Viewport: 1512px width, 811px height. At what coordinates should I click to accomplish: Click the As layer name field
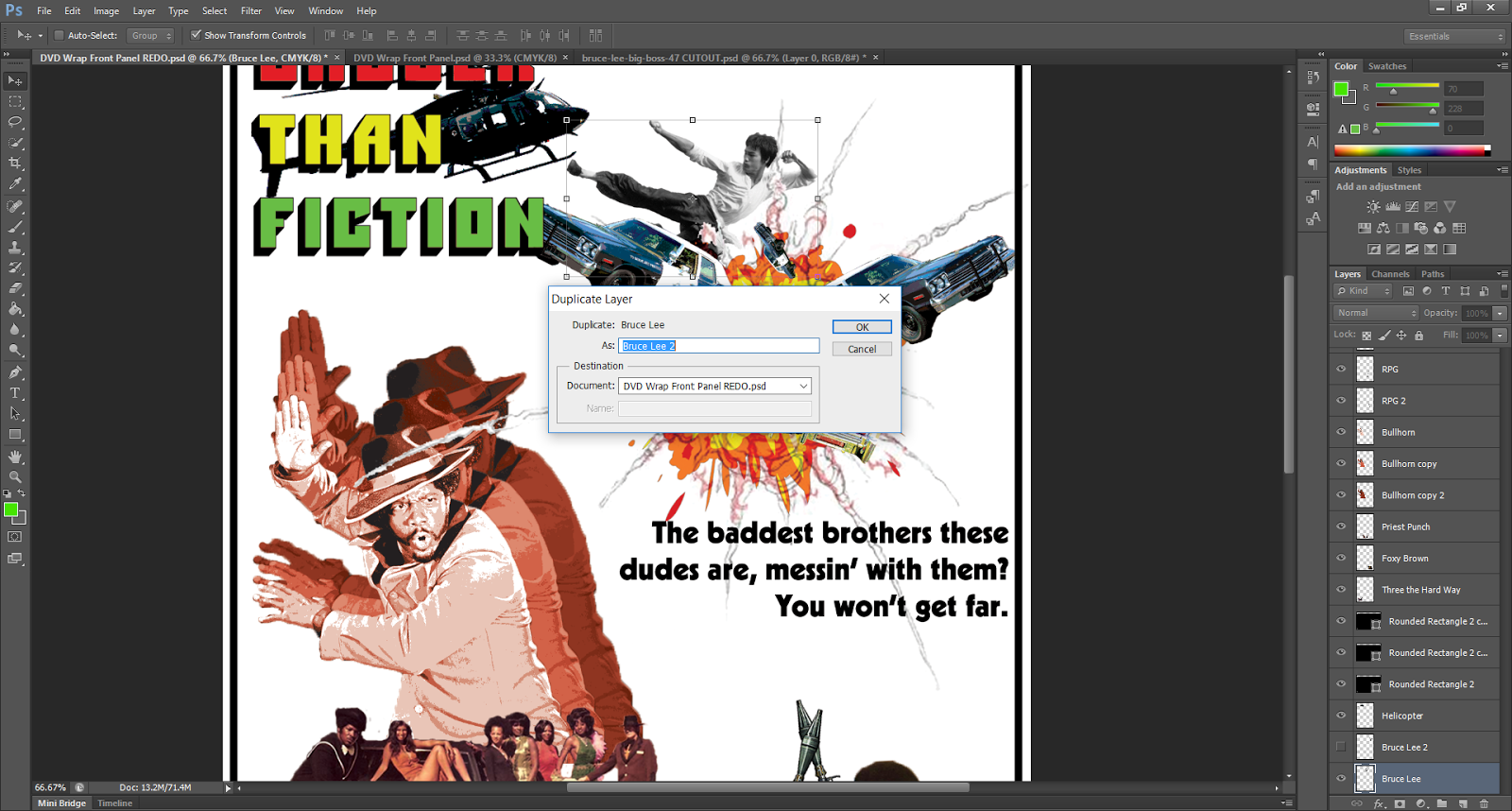(718, 346)
